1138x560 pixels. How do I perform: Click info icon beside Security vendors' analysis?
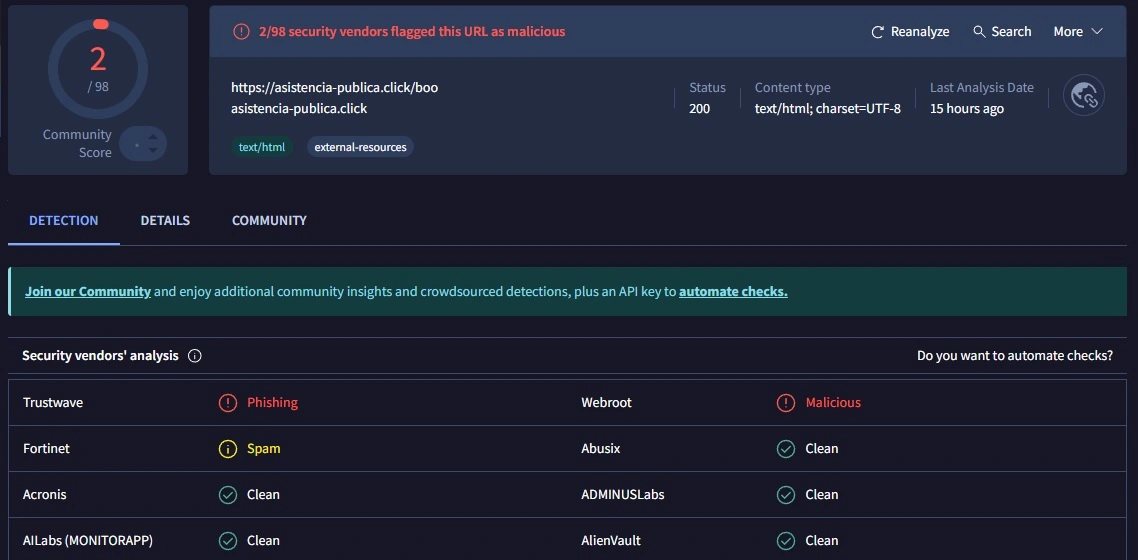195,356
